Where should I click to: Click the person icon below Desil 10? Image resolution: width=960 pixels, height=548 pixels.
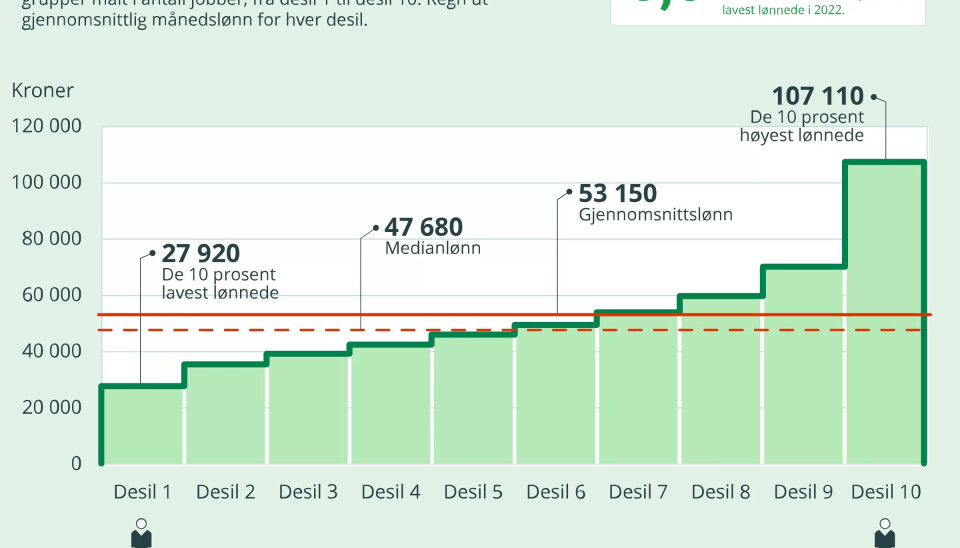point(884,532)
